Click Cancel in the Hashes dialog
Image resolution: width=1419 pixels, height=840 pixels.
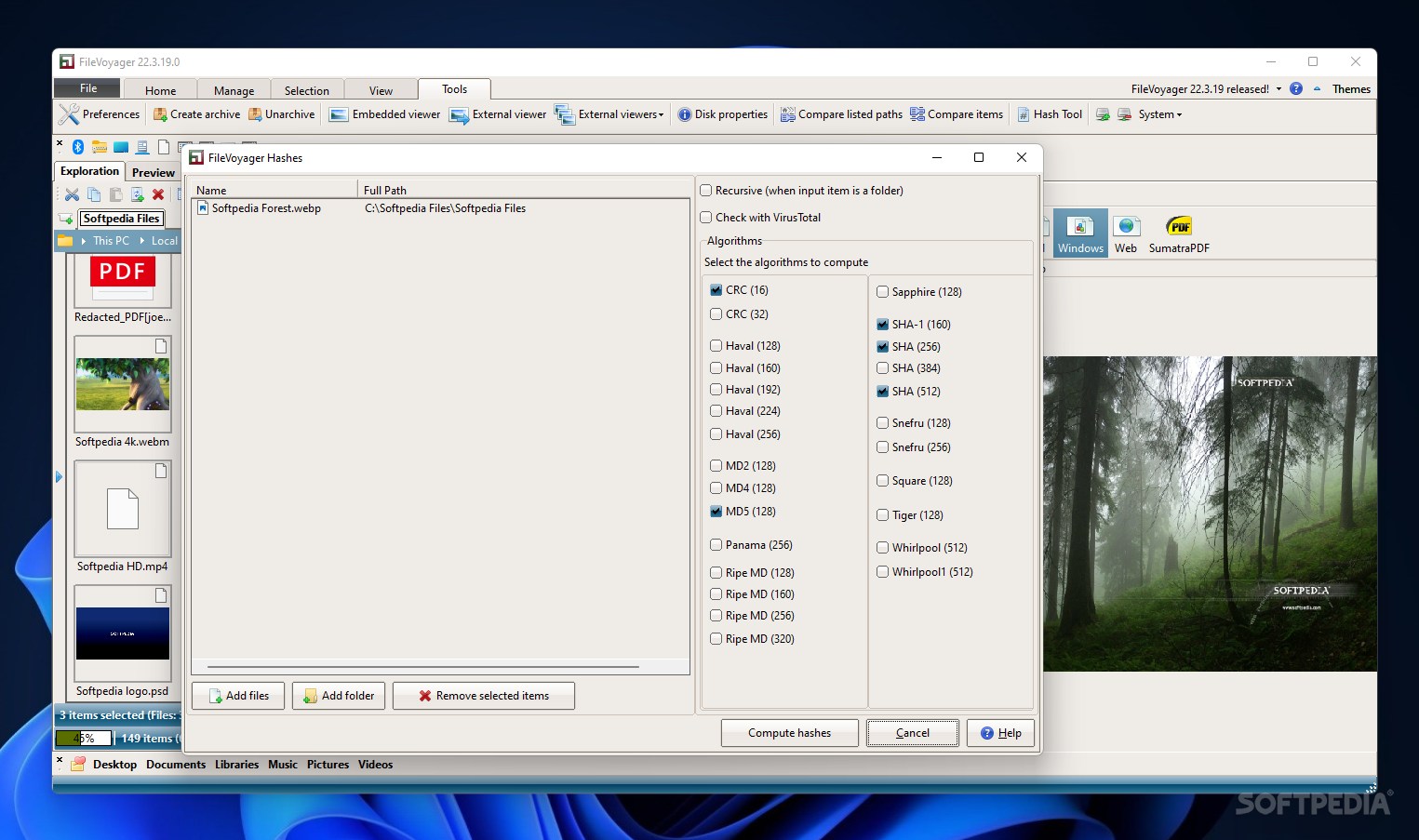[913, 733]
